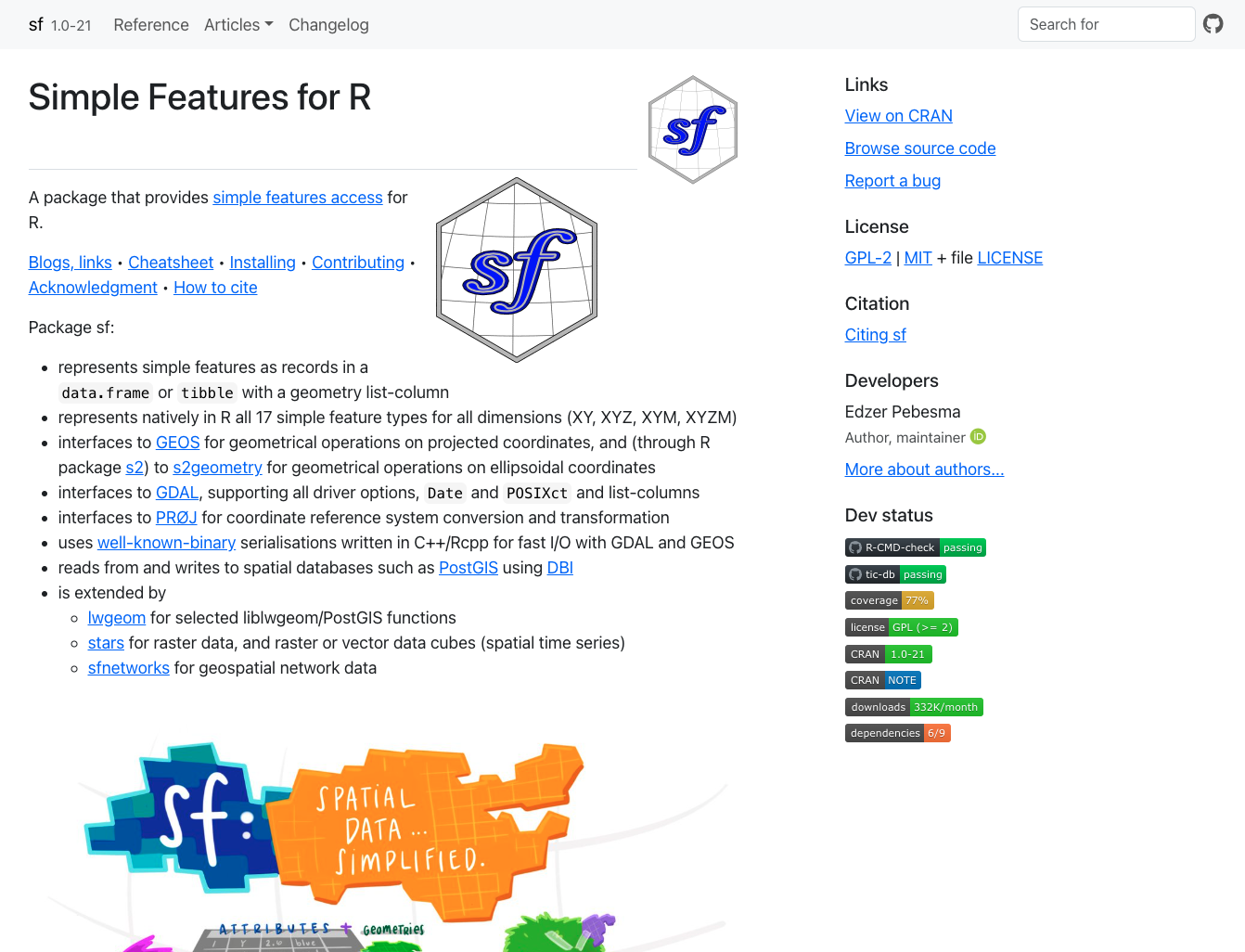Viewport: 1245px width, 952px height.
Task: Open the Cheatsheet link
Action: (171, 263)
